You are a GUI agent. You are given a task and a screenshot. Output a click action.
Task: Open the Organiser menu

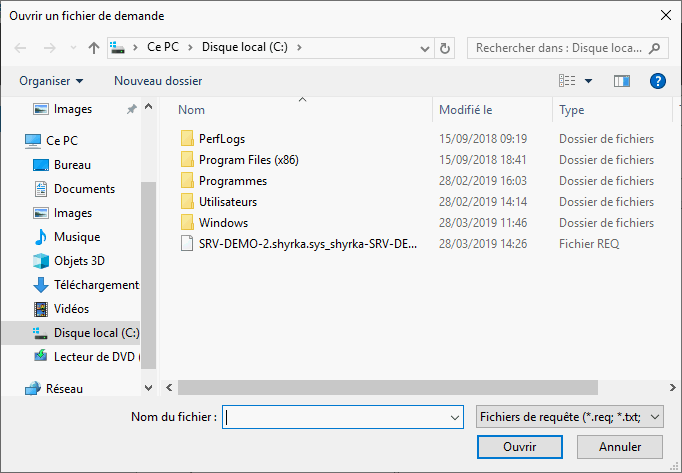(51, 80)
